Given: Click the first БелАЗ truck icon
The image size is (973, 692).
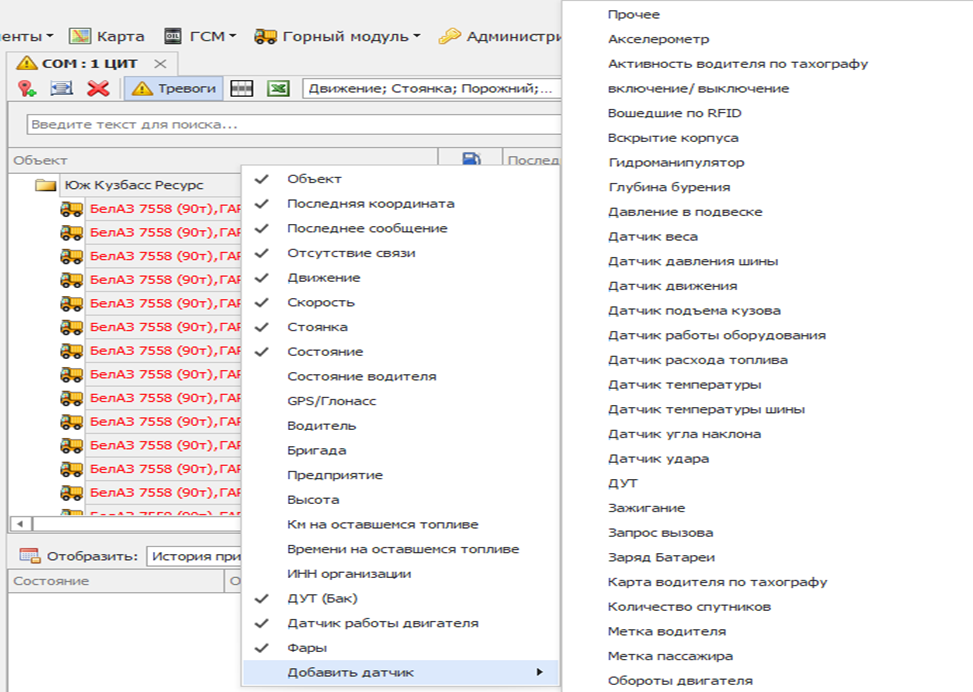Looking at the screenshot, I should pos(71,210).
